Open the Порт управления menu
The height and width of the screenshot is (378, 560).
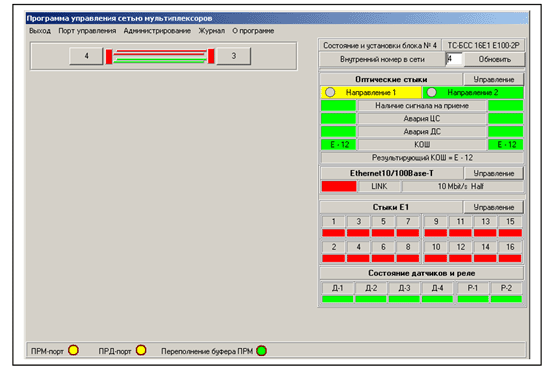(x=87, y=31)
